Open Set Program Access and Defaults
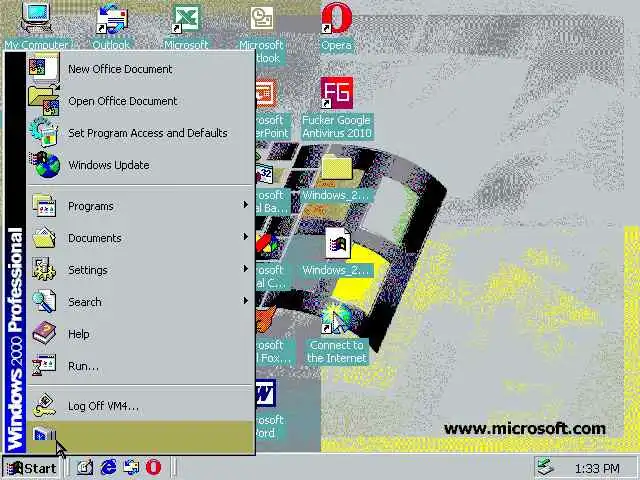 (141, 133)
